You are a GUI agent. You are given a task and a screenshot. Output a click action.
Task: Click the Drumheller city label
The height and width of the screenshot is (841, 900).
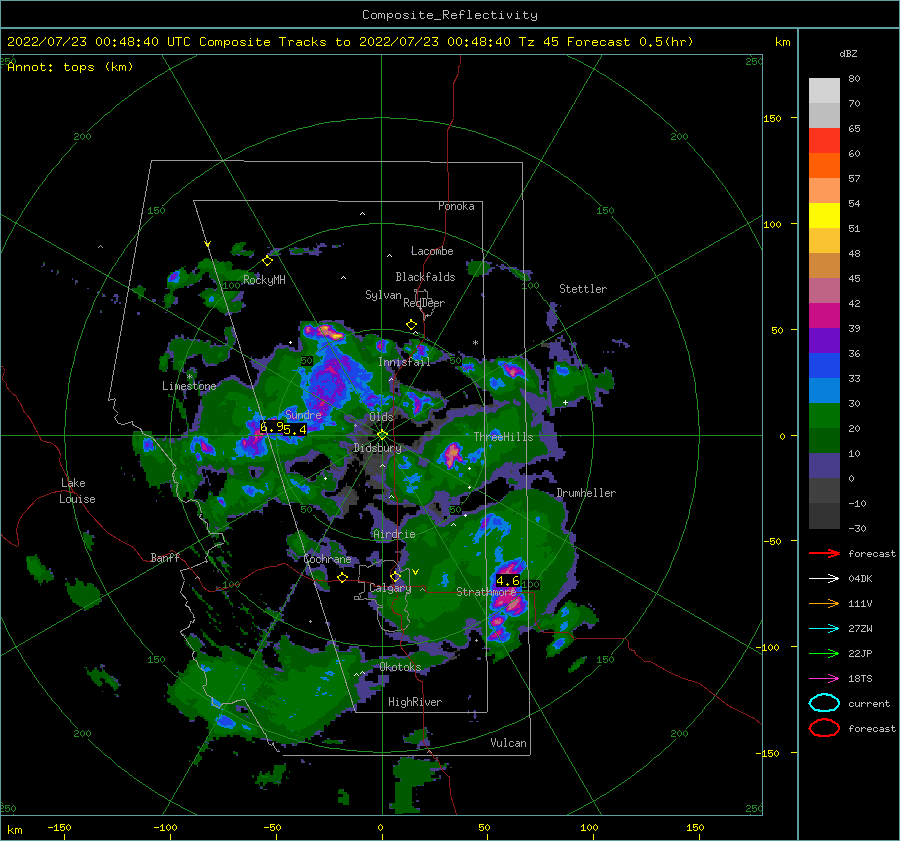pos(586,493)
